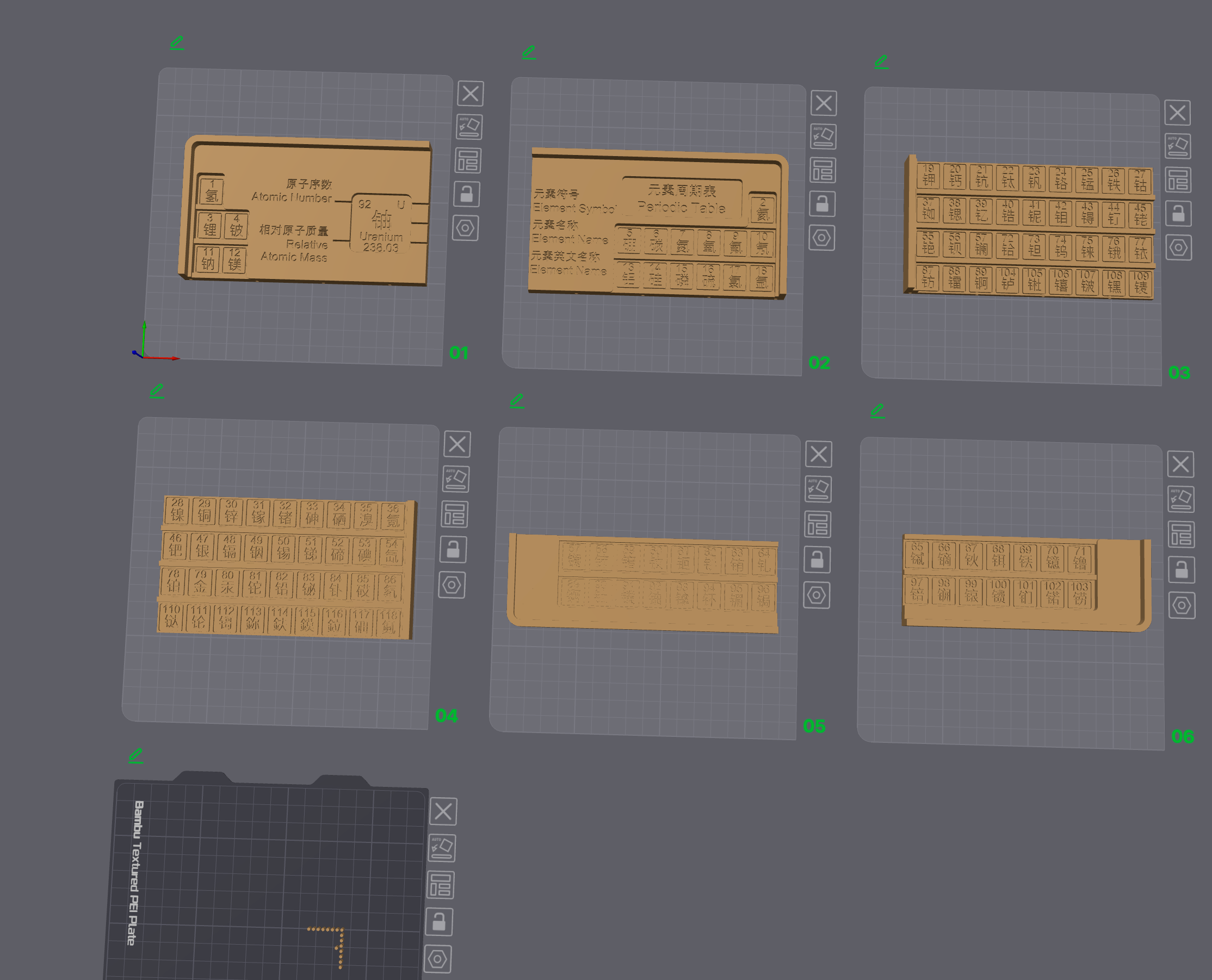Open plate settings for plate 05

click(x=817, y=595)
